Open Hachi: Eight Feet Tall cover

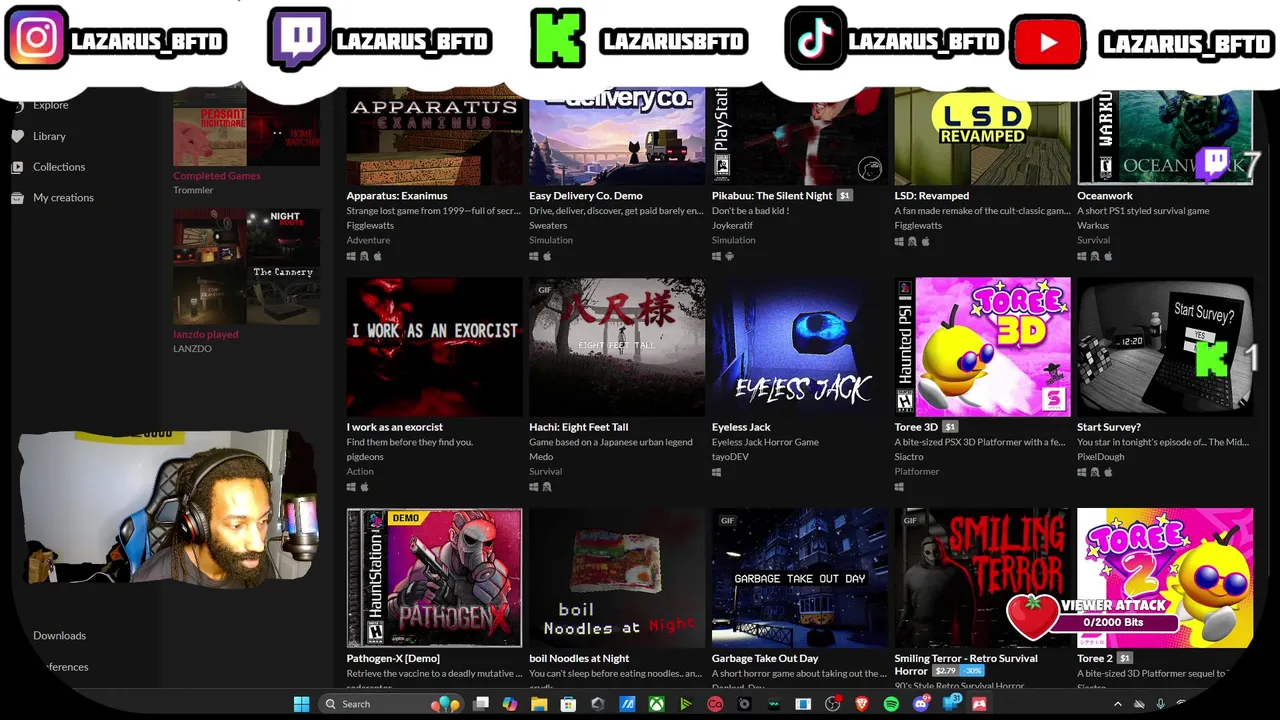click(617, 347)
